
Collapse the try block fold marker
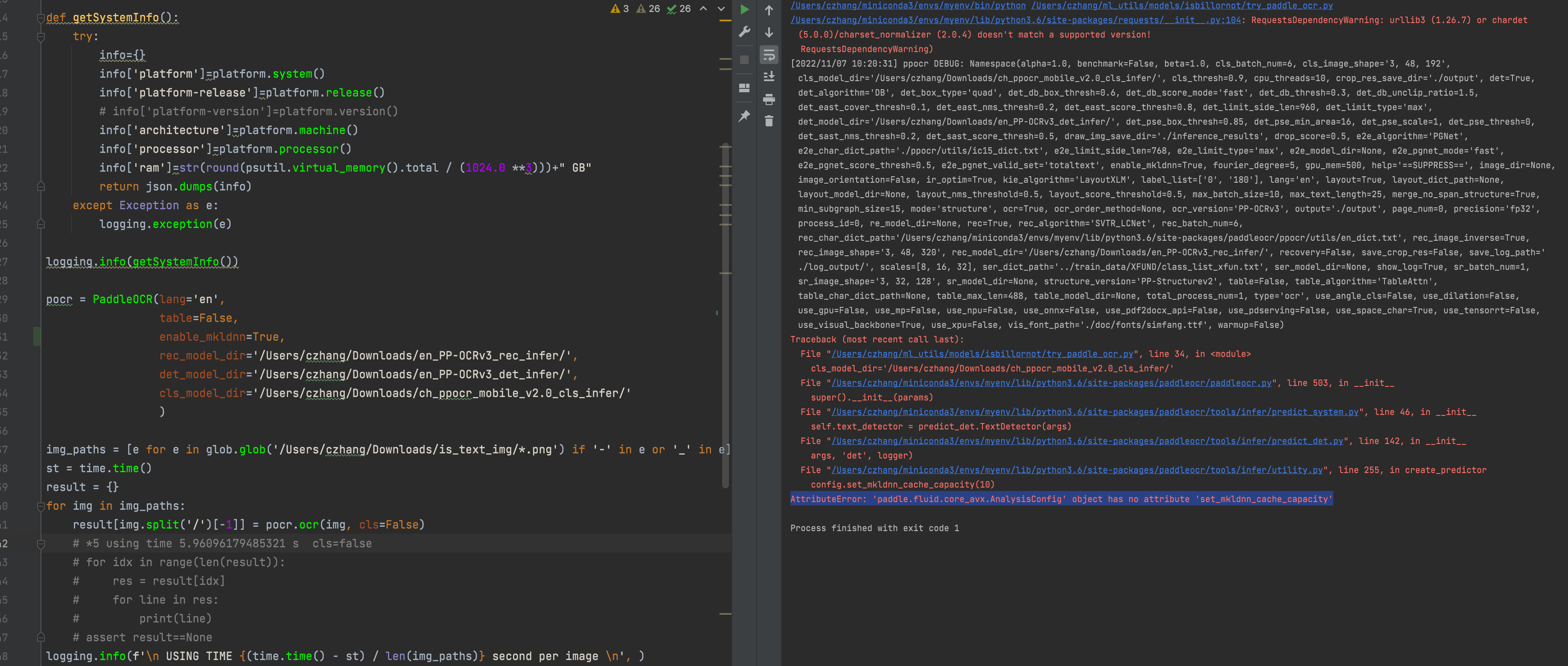click(x=41, y=37)
